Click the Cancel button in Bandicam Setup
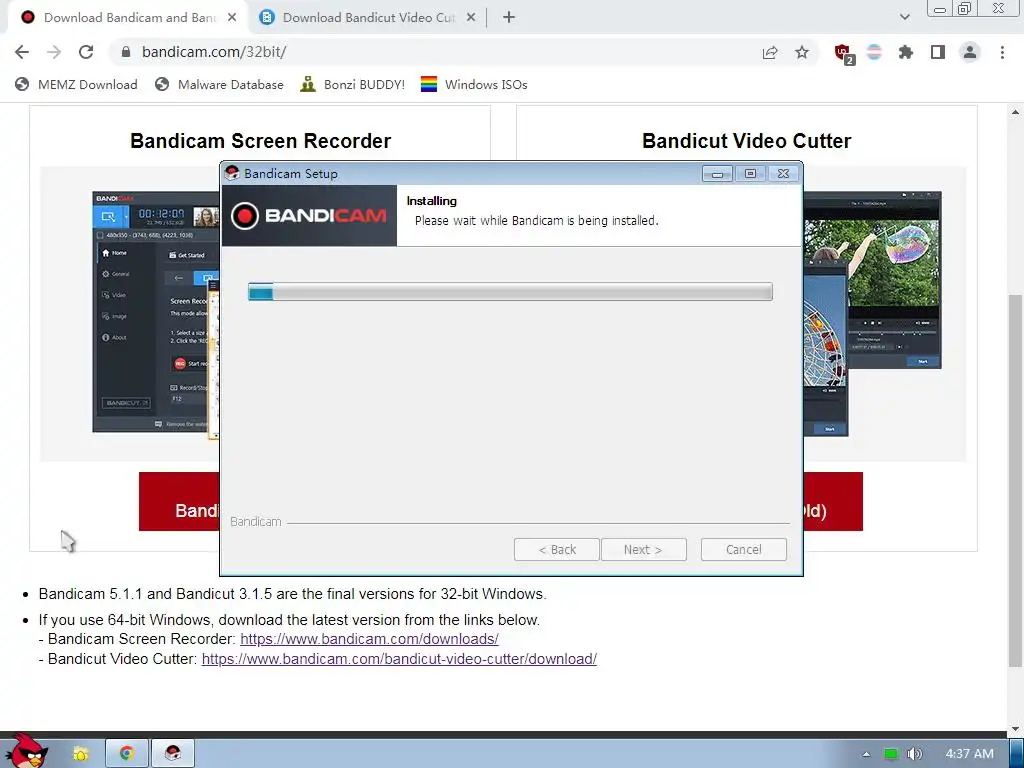This screenshot has width=1024, height=768. (x=743, y=549)
